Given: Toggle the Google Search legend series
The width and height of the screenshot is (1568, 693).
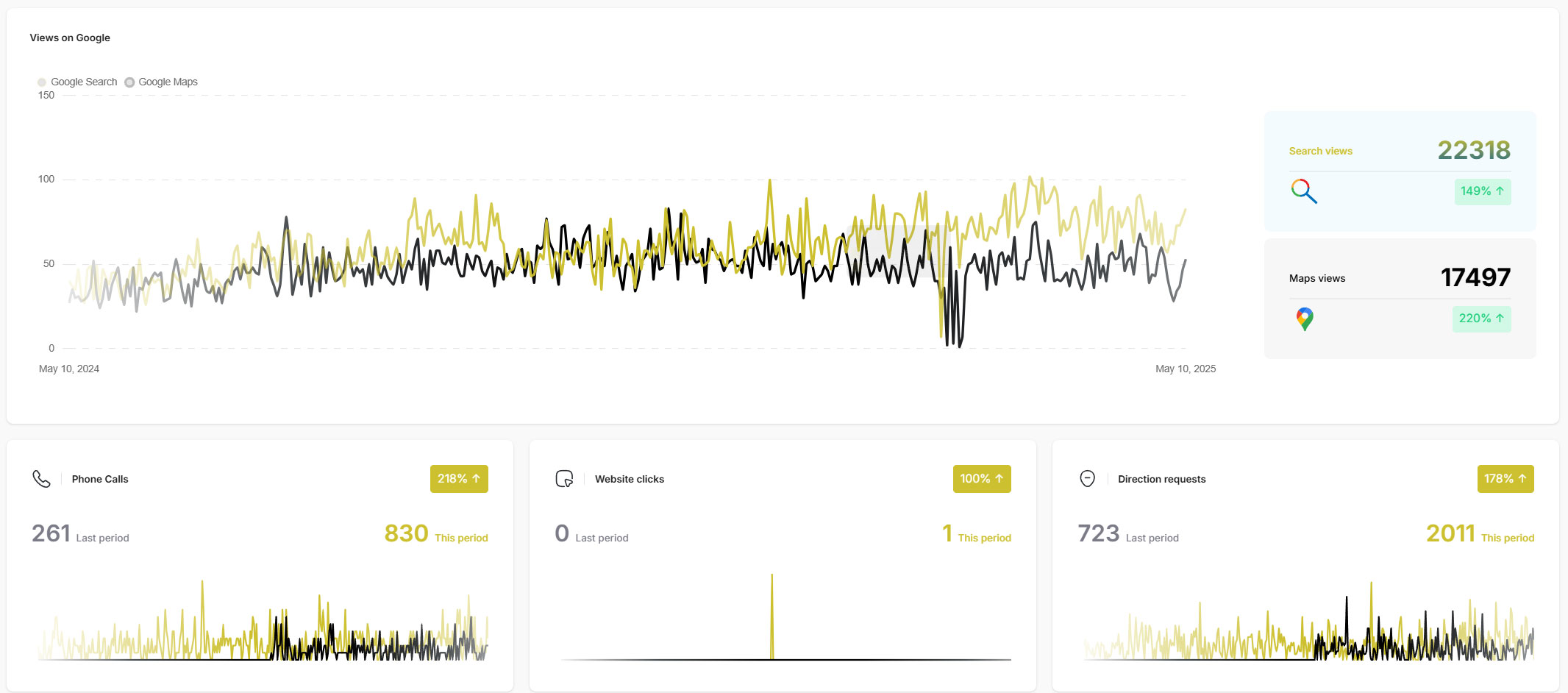Looking at the screenshot, I should (77, 82).
